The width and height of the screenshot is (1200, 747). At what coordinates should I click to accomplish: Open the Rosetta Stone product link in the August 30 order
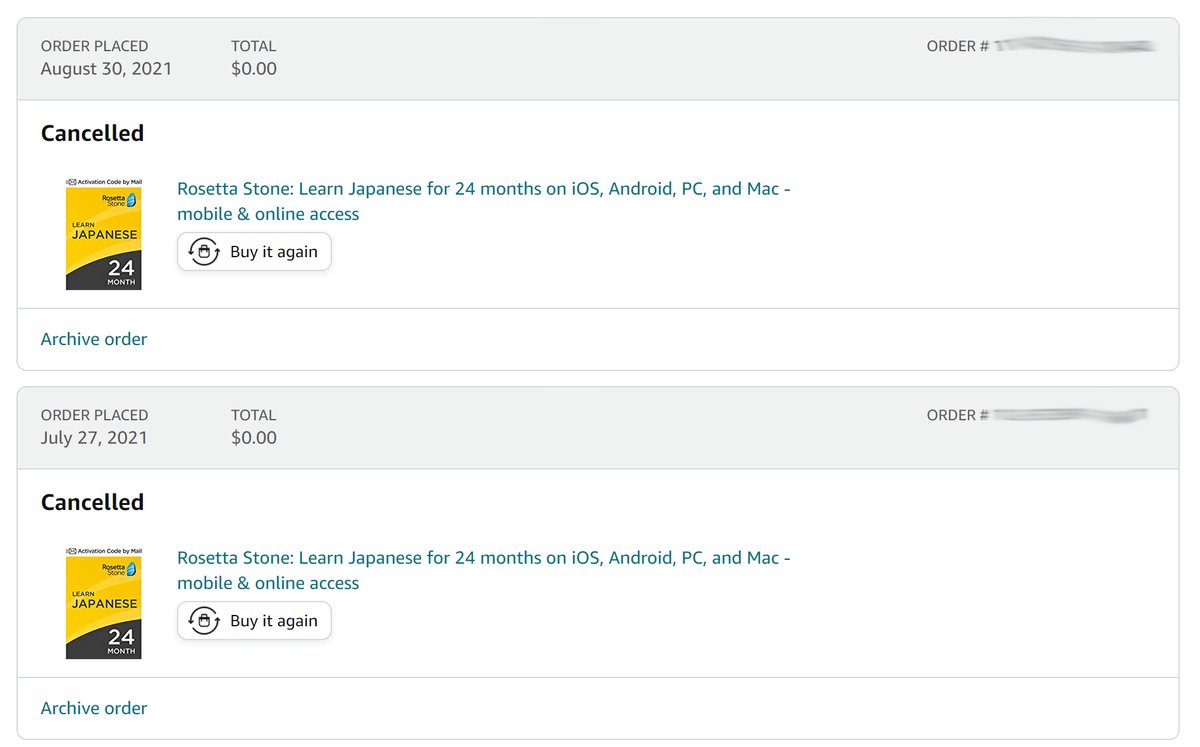pyautogui.click(x=484, y=201)
